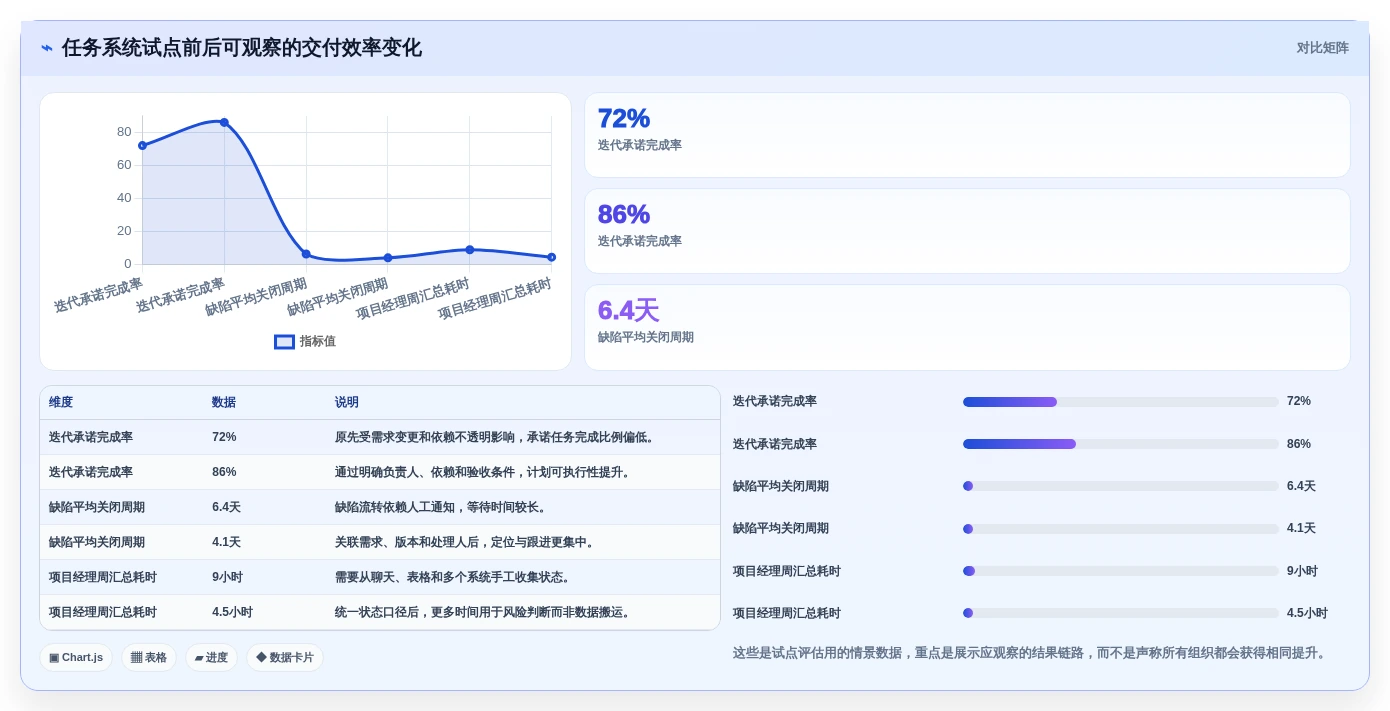Click the description starting 原先受需求变更和依赖不透明影响
The height and width of the screenshot is (711, 1390).
click(x=496, y=437)
